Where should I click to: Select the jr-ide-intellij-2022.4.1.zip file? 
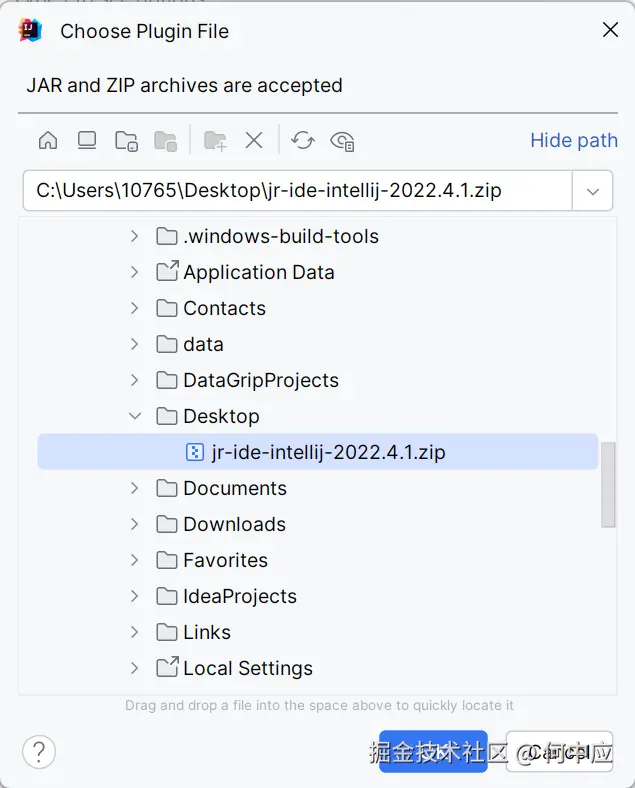pyautogui.click(x=328, y=452)
